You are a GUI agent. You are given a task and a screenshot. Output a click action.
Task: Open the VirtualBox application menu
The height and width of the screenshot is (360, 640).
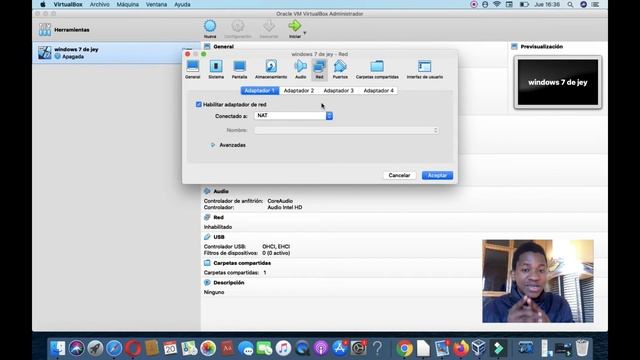[68, 4]
